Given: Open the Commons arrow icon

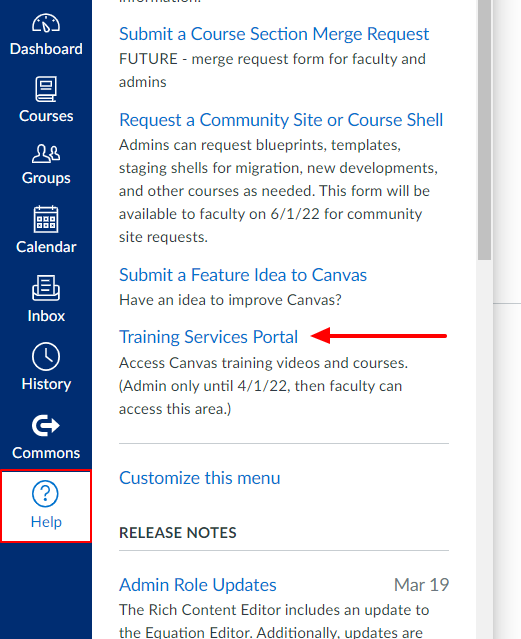Looking at the screenshot, I should tap(46, 425).
